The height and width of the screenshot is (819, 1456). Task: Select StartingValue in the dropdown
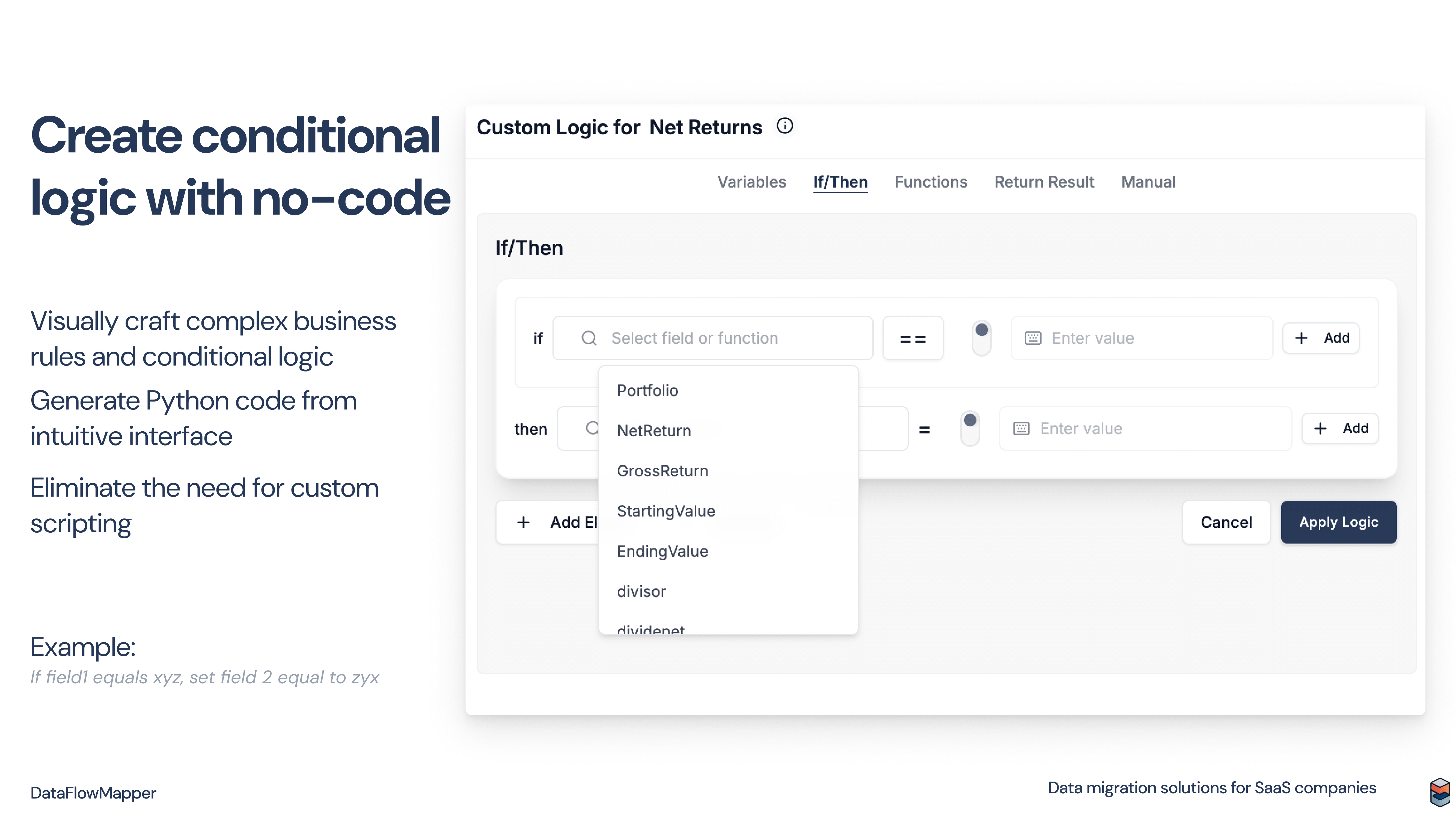click(666, 511)
